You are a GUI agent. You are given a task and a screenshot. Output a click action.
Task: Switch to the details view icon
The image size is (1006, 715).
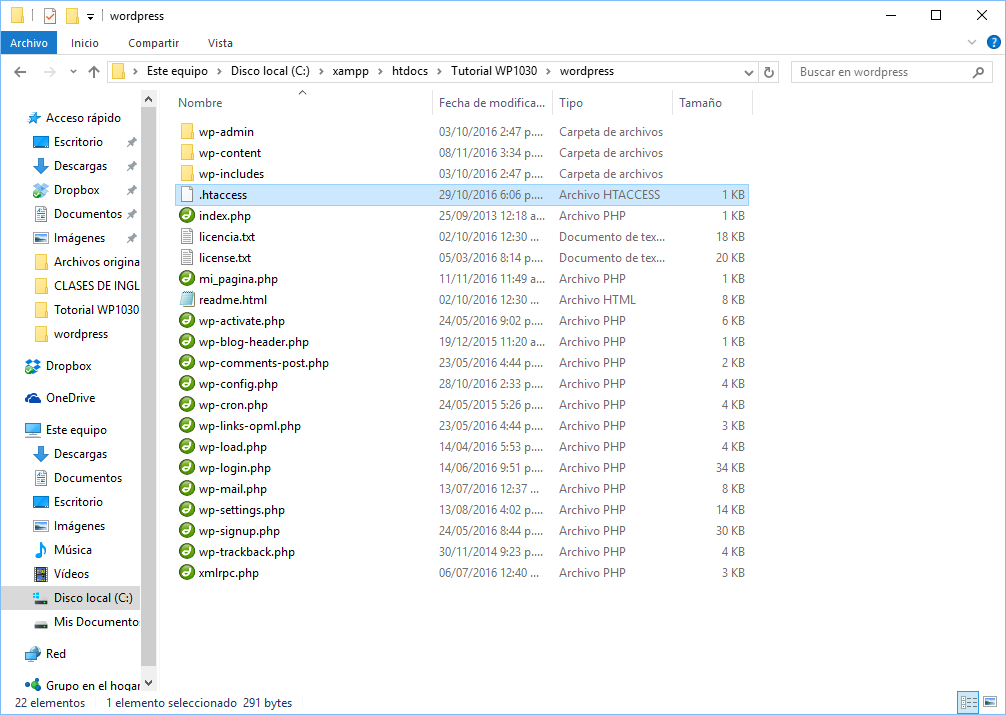pos(968,702)
